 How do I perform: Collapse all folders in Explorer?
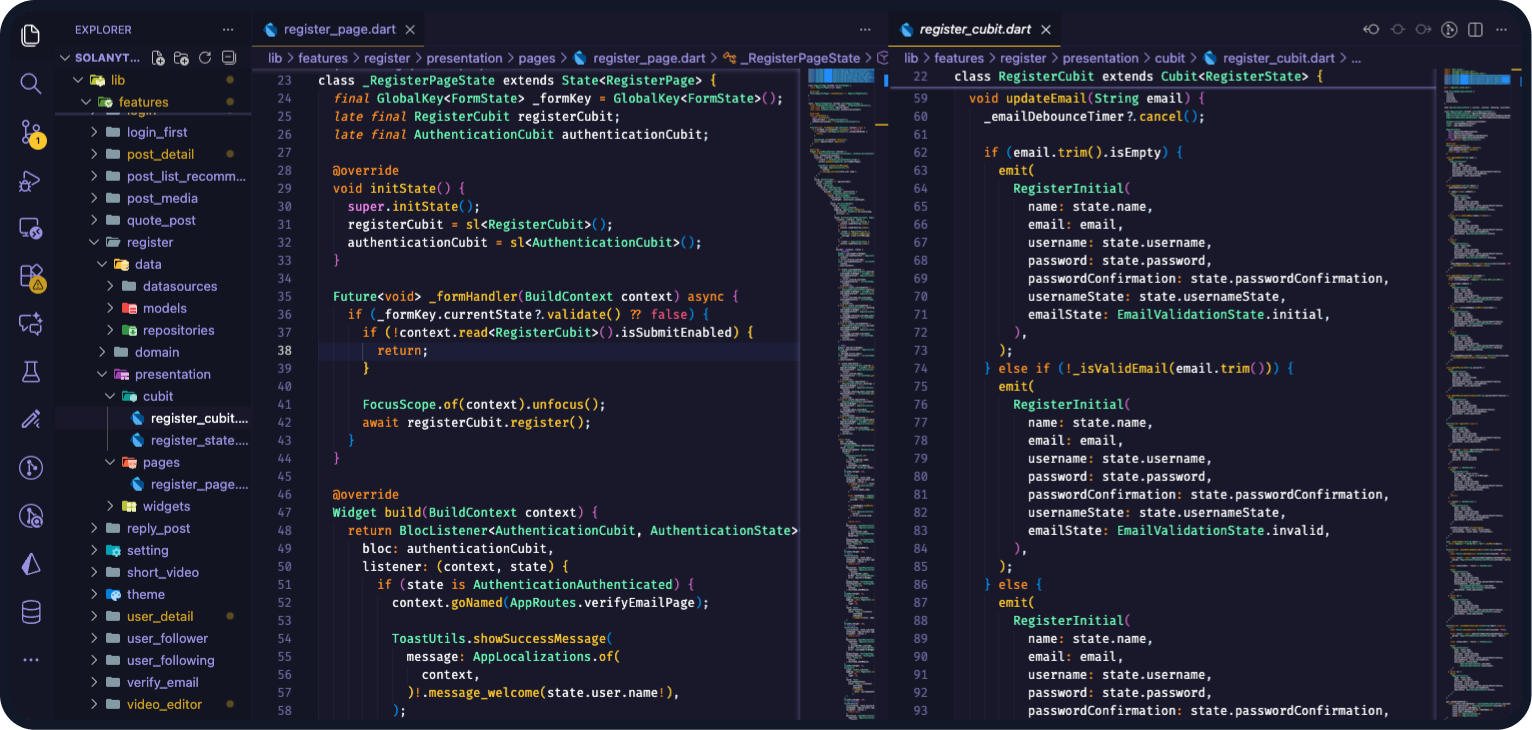(229, 58)
